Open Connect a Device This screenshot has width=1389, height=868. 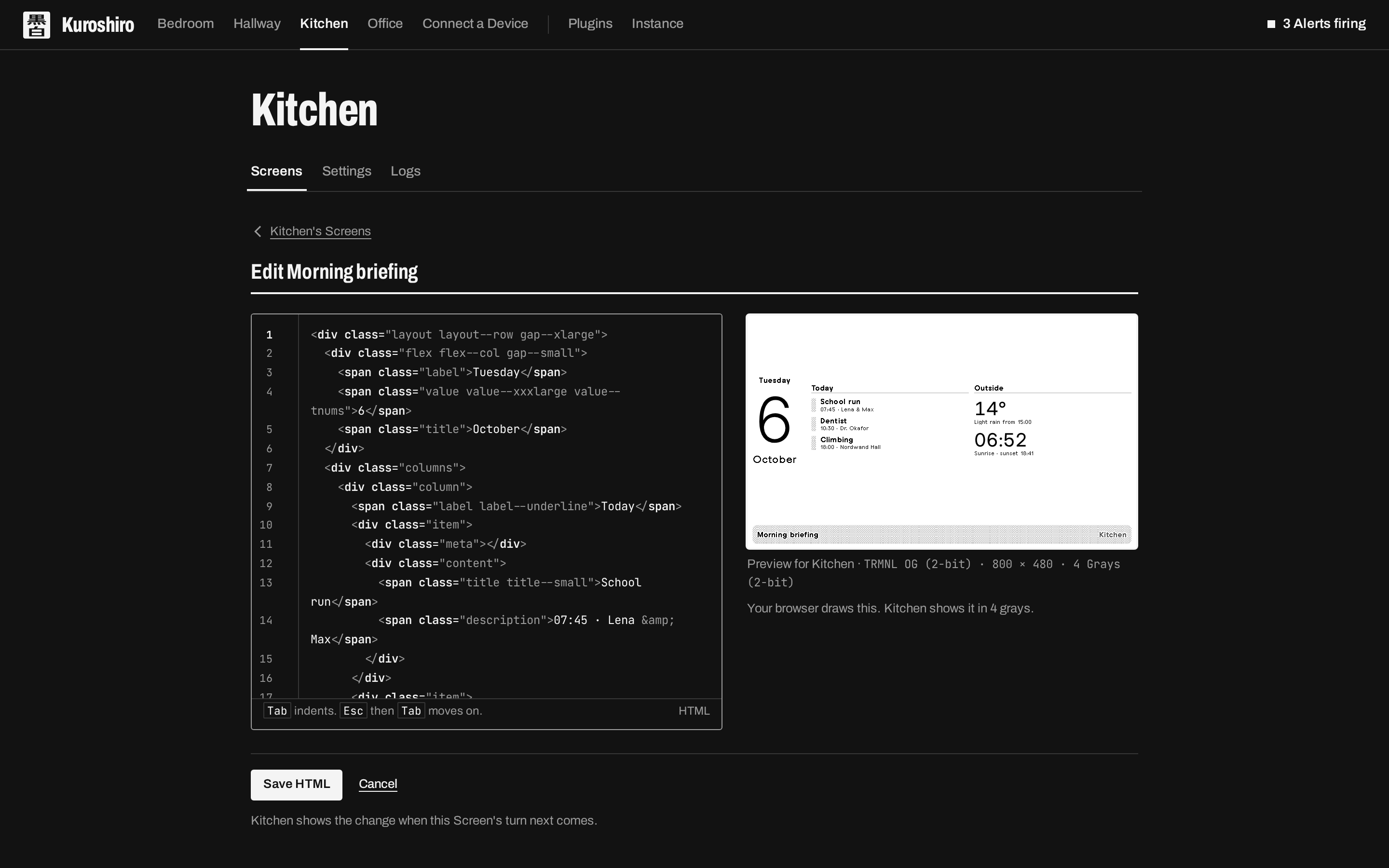475,24
